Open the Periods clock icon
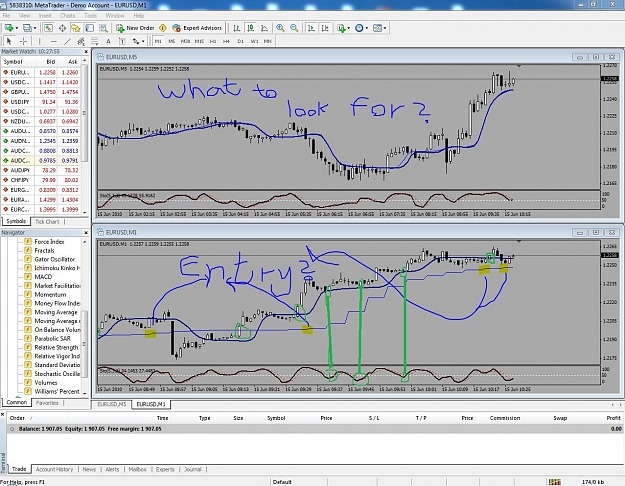625x486 pixels. coord(359,28)
